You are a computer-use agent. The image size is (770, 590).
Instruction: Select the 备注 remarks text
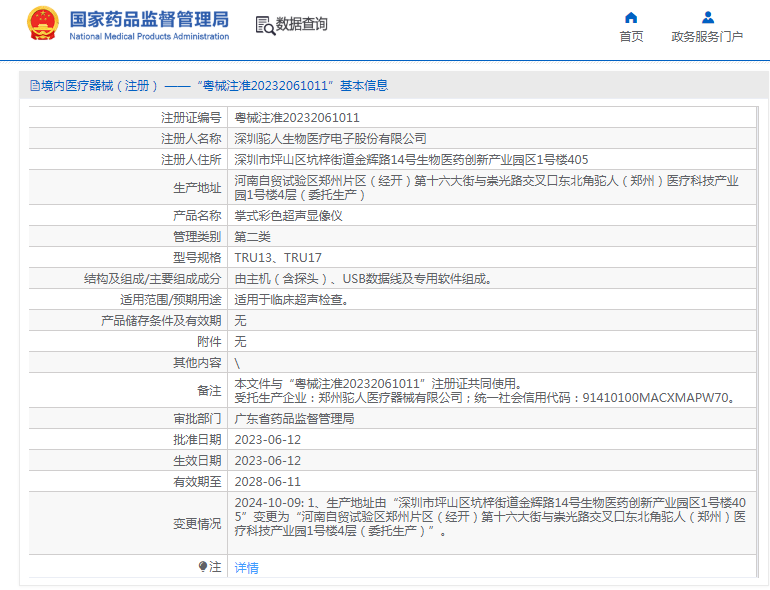[x=486, y=391]
